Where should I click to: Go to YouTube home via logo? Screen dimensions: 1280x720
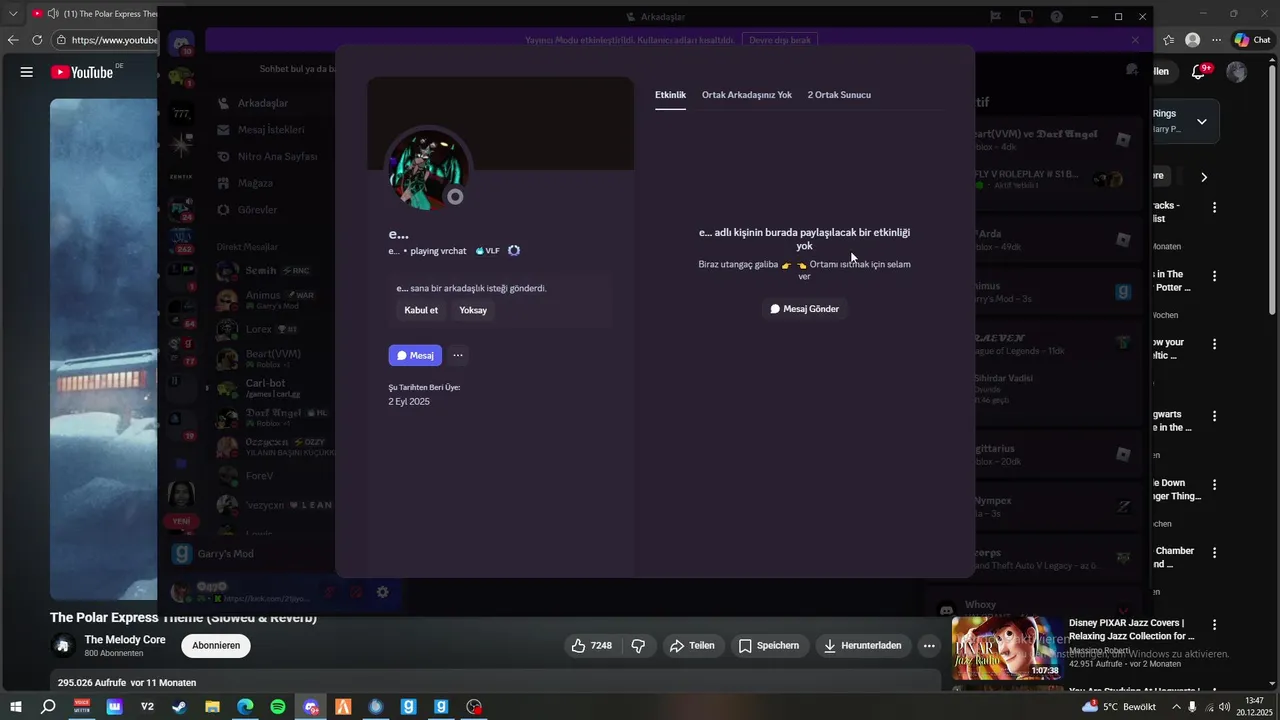[82, 72]
